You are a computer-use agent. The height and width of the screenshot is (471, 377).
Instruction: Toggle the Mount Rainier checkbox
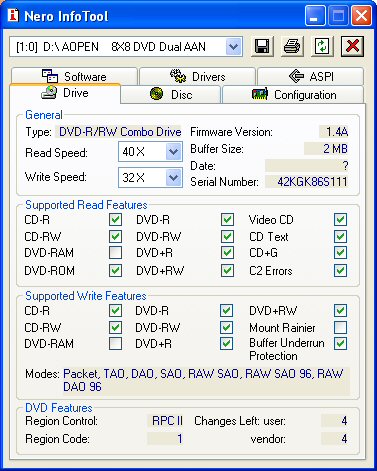pyautogui.click(x=341, y=327)
